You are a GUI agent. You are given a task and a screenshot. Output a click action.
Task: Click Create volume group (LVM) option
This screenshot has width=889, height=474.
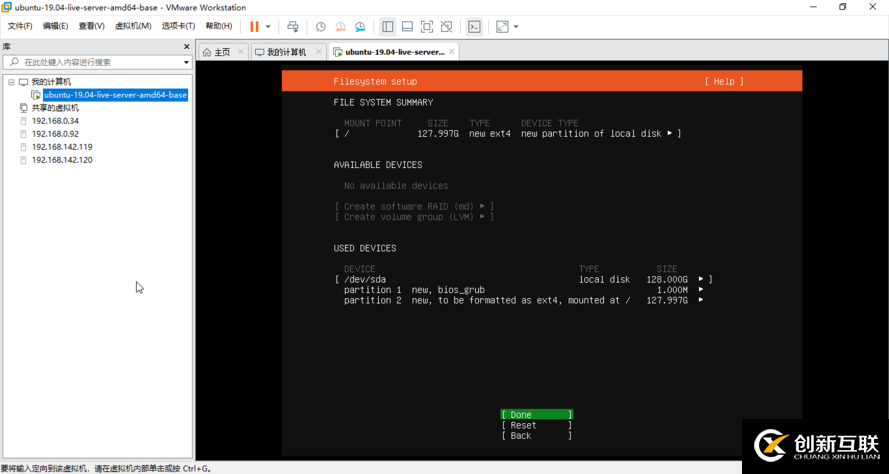[414, 217]
